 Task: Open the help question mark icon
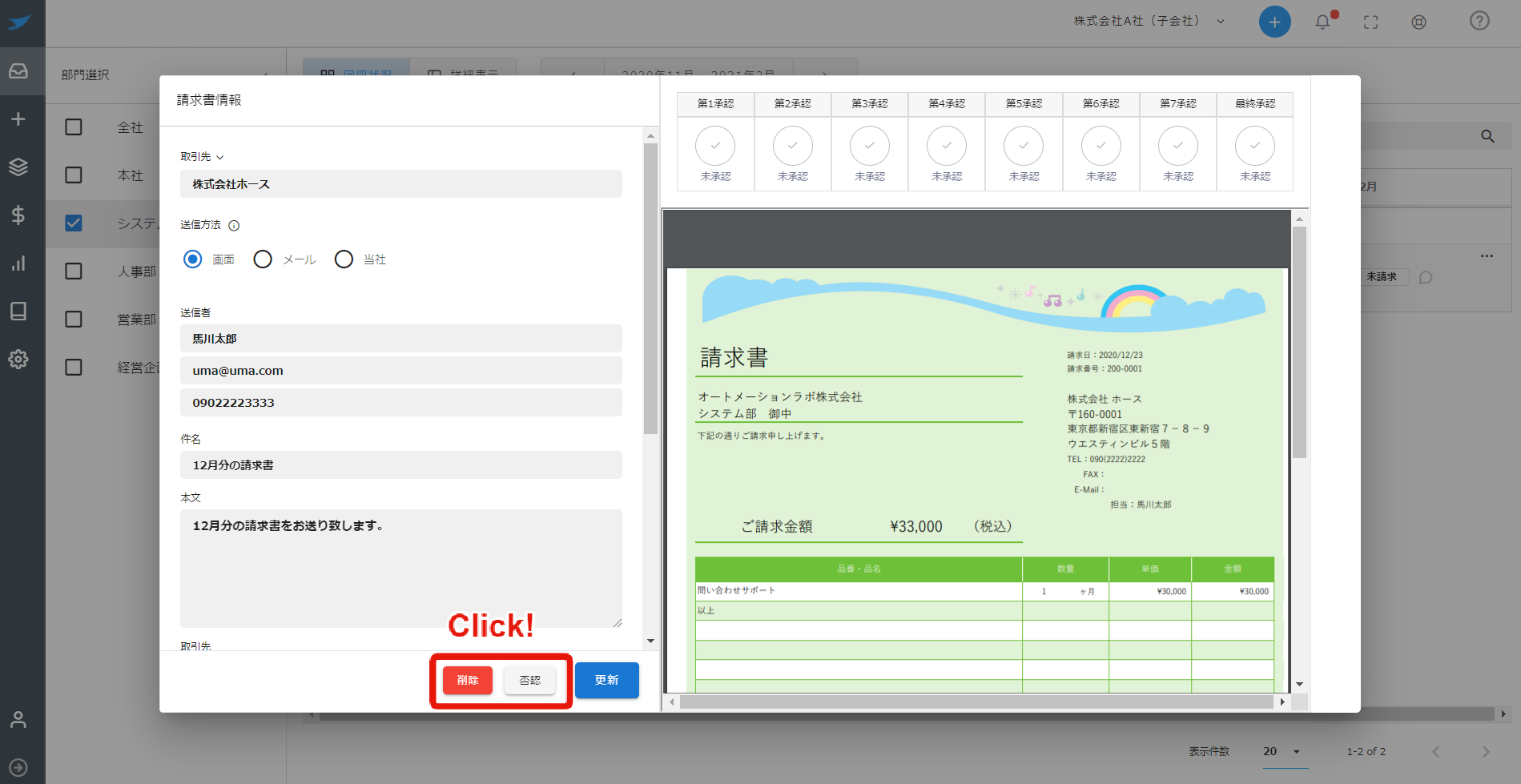point(1479,21)
